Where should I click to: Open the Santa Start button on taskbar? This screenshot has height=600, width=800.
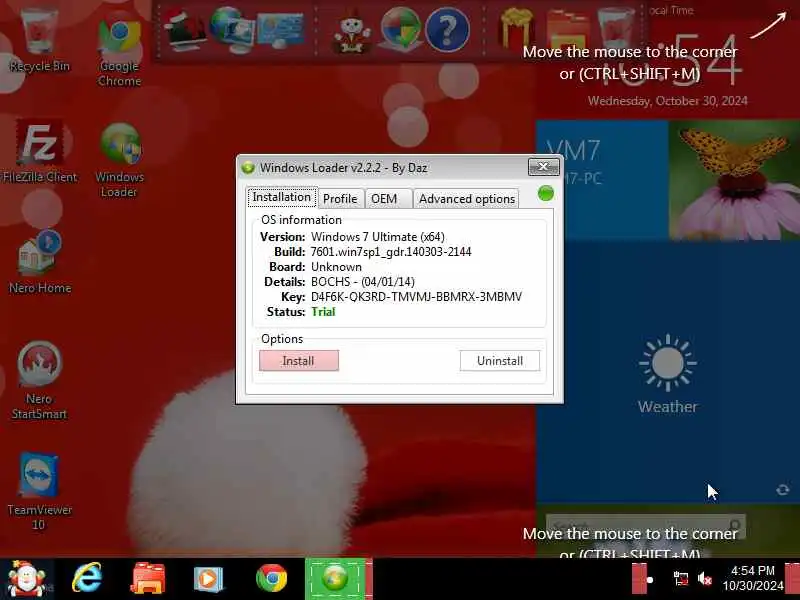[x=27, y=579]
